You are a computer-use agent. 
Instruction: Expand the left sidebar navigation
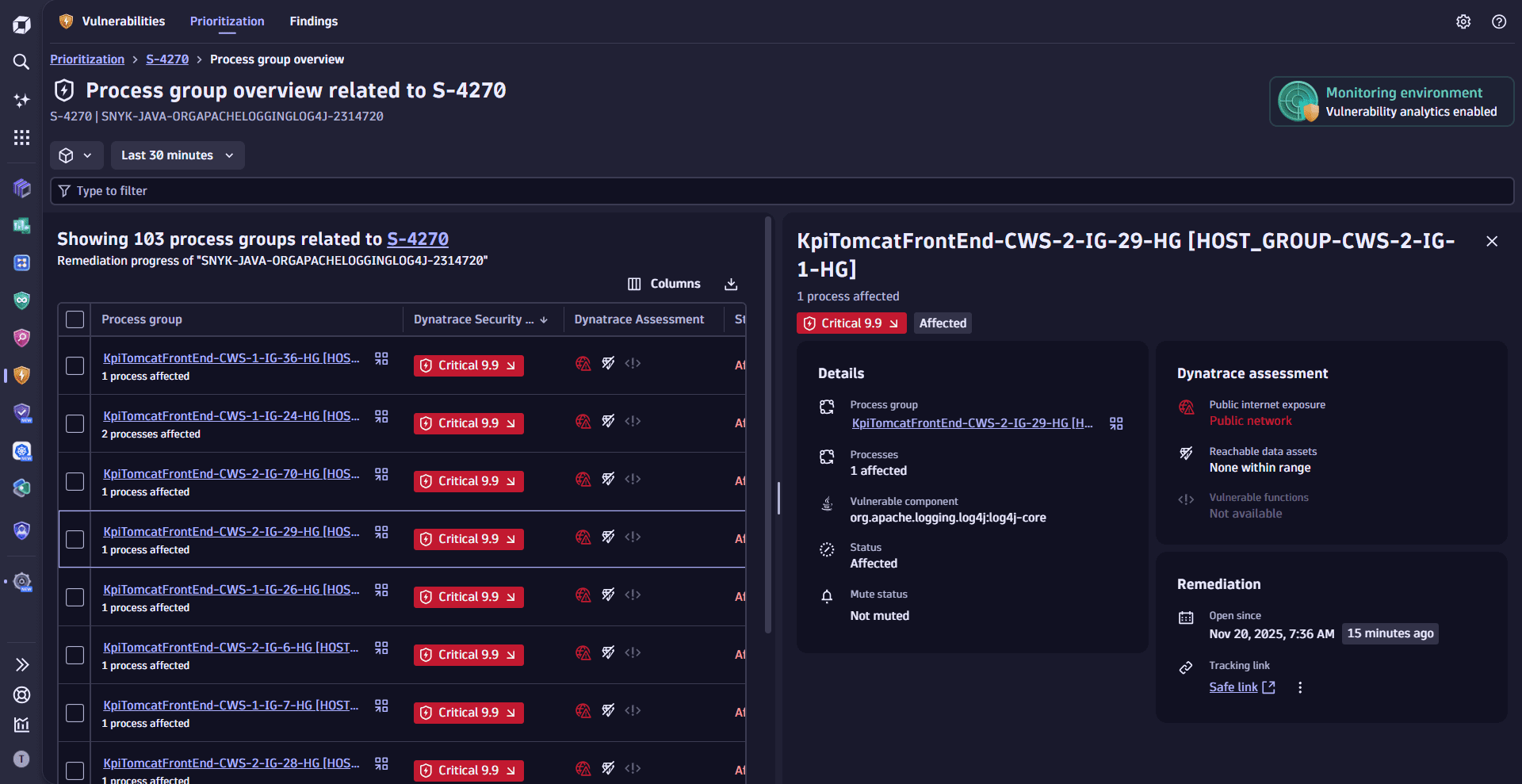pos(21,664)
